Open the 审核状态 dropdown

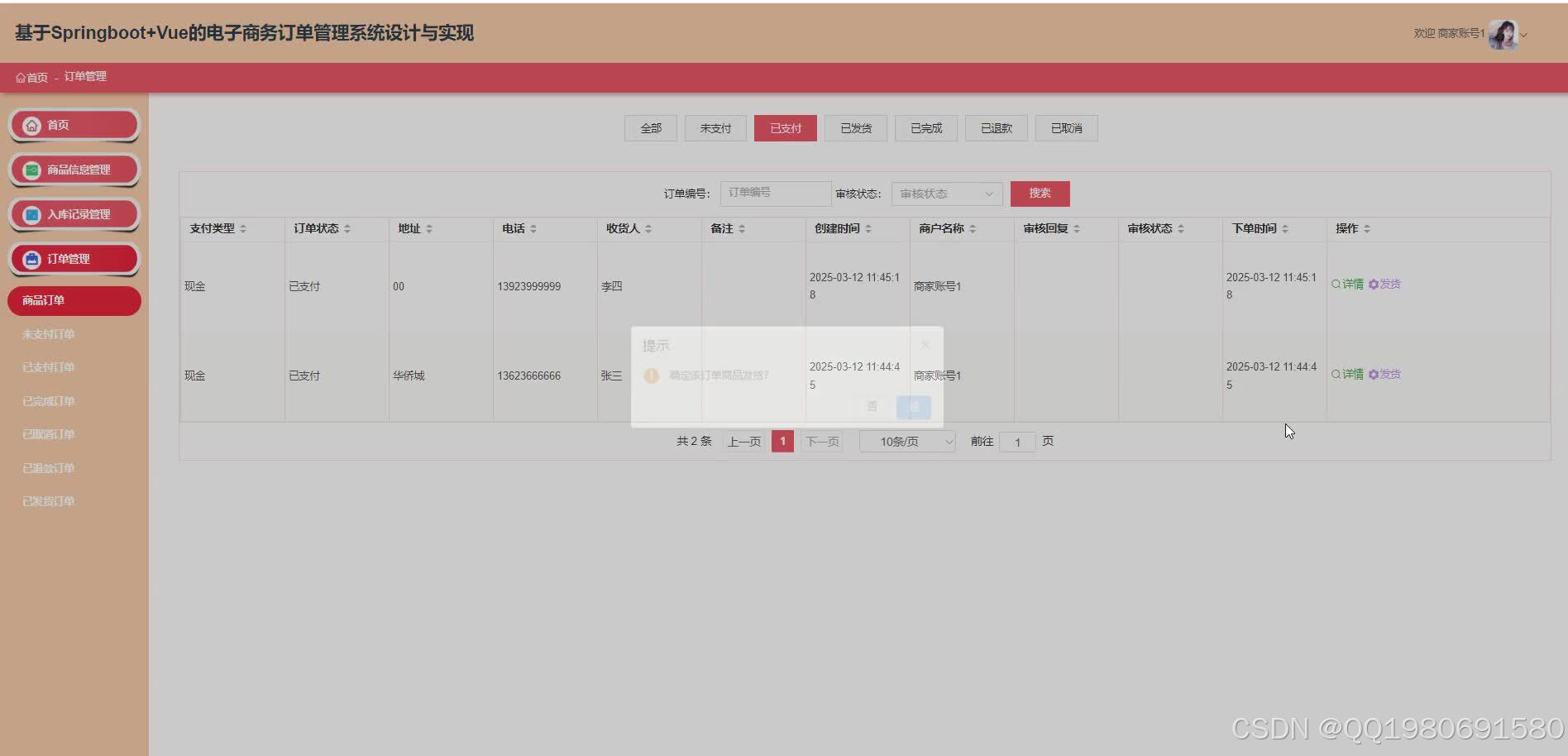[x=945, y=193]
